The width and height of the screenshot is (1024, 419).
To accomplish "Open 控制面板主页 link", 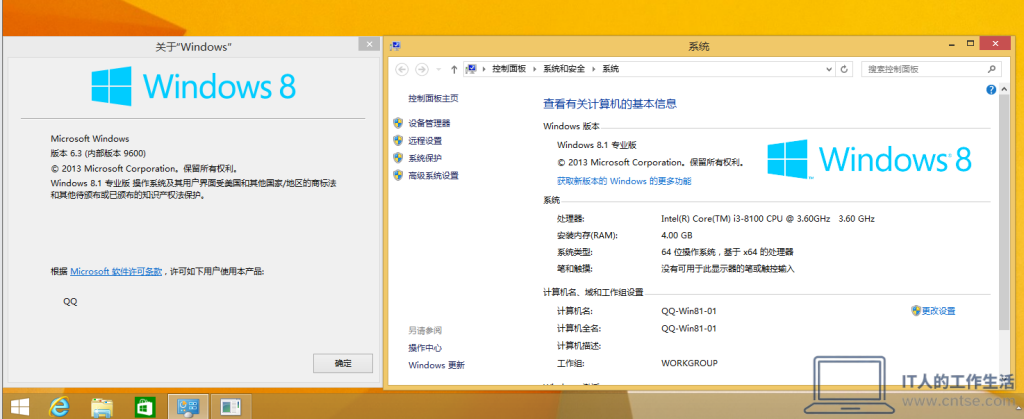I will 433,99.
